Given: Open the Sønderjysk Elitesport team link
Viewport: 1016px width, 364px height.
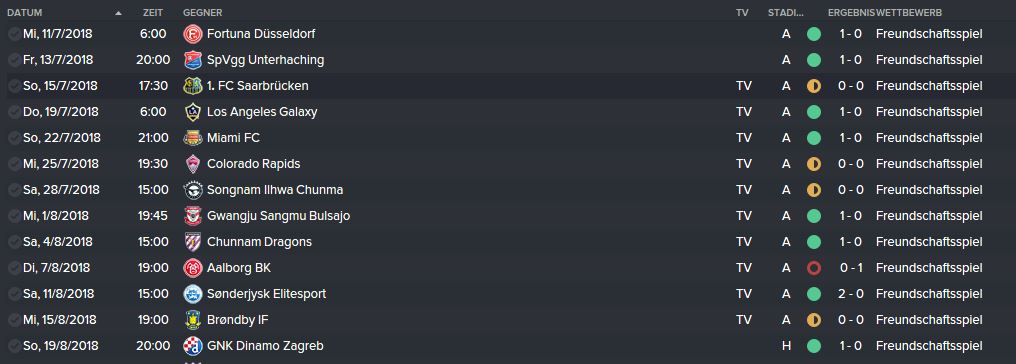Looking at the screenshot, I should click(266, 294).
